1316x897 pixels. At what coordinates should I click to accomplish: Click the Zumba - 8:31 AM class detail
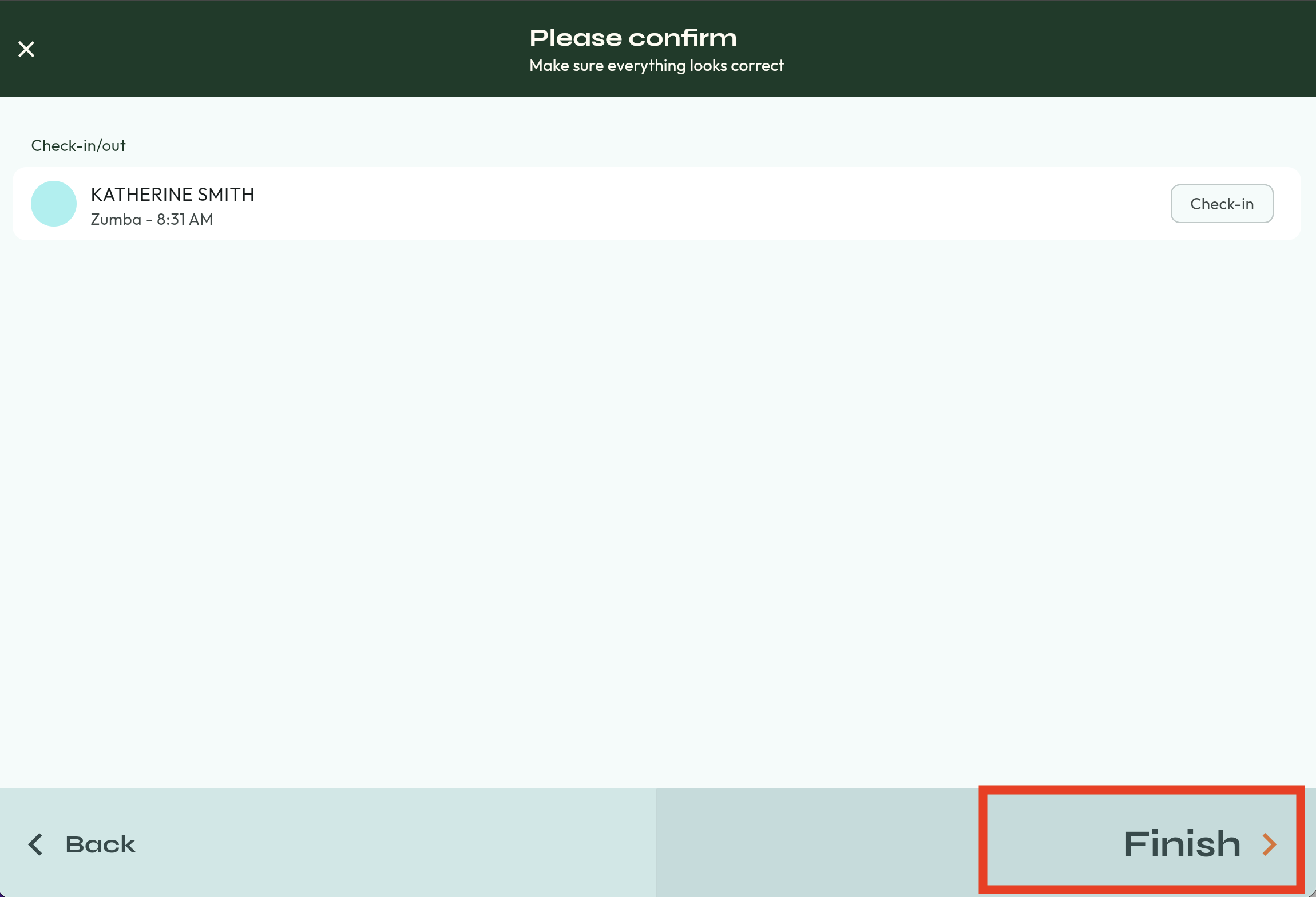(x=152, y=220)
